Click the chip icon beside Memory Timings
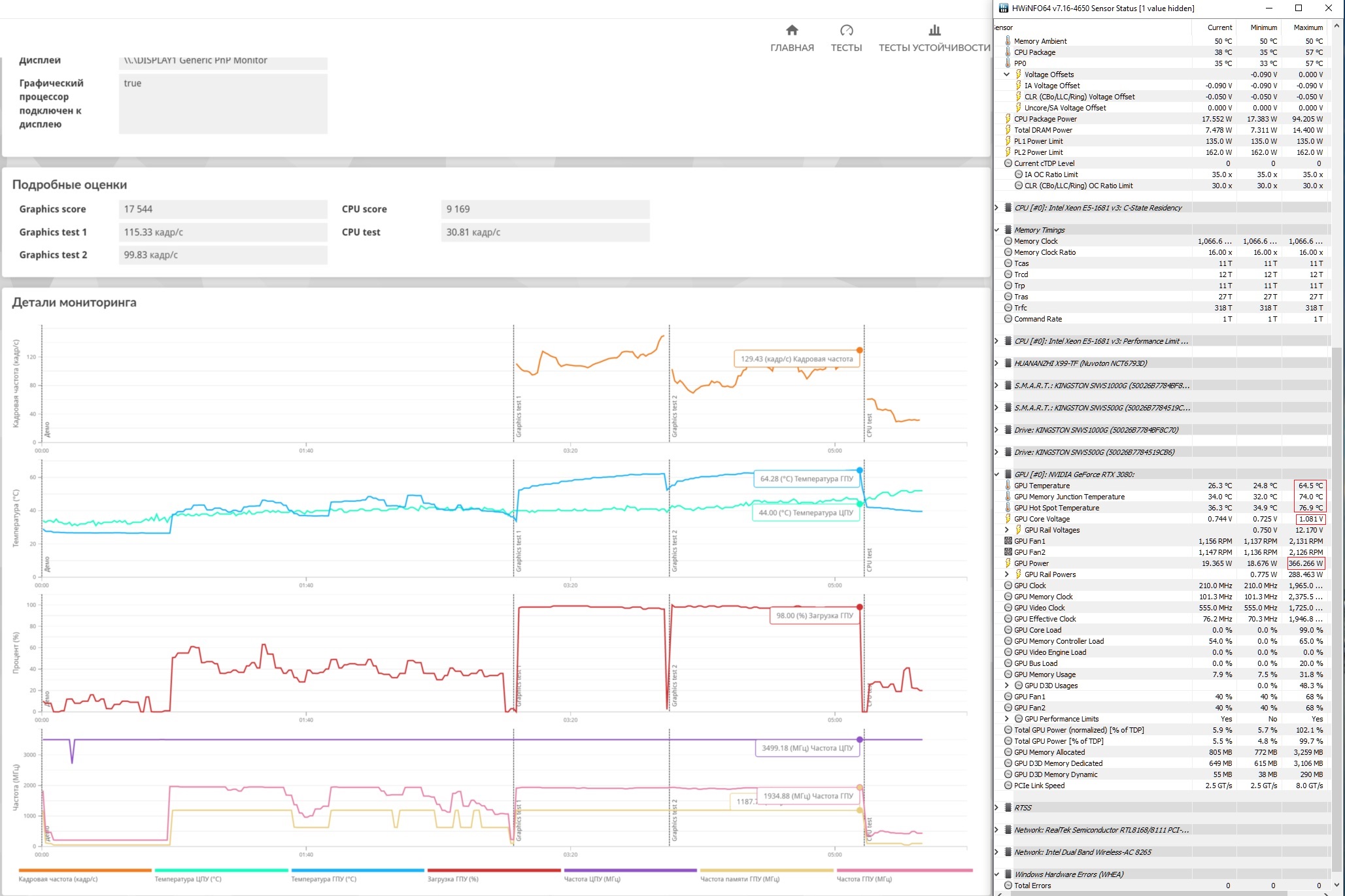 [x=1008, y=230]
